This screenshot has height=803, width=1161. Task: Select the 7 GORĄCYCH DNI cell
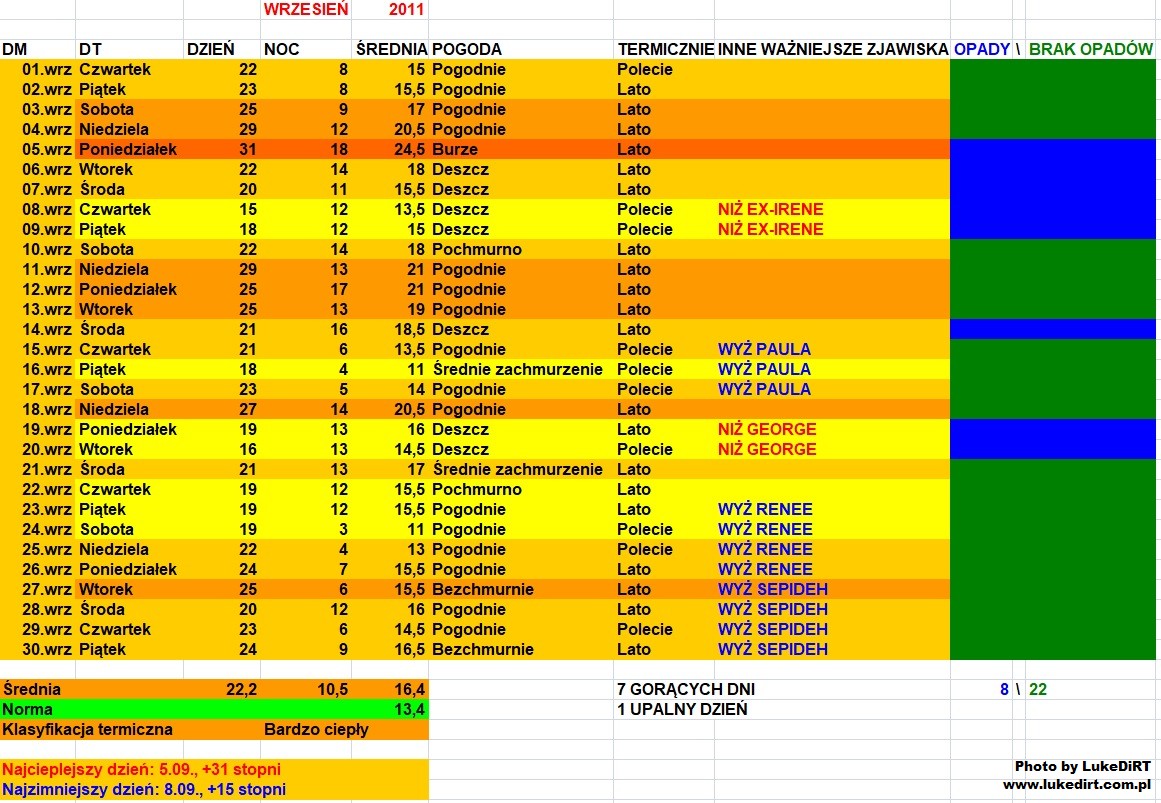pos(686,689)
